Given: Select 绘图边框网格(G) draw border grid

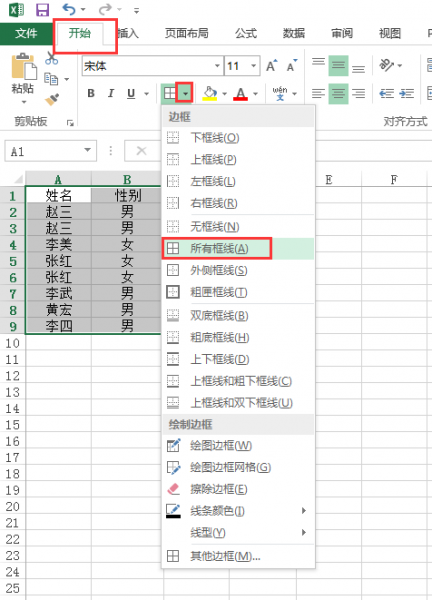Looking at the screenshot, I should point(238,467).
